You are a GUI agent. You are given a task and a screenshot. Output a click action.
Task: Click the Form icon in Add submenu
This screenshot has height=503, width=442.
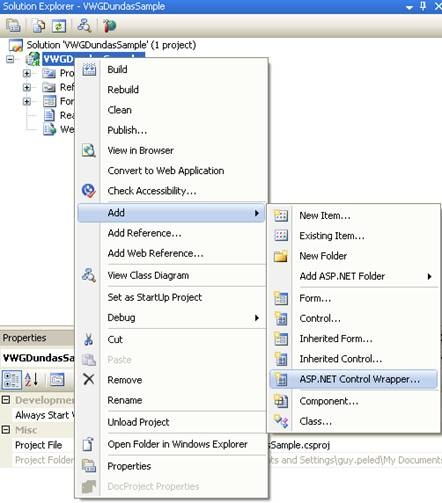point(281,298)
